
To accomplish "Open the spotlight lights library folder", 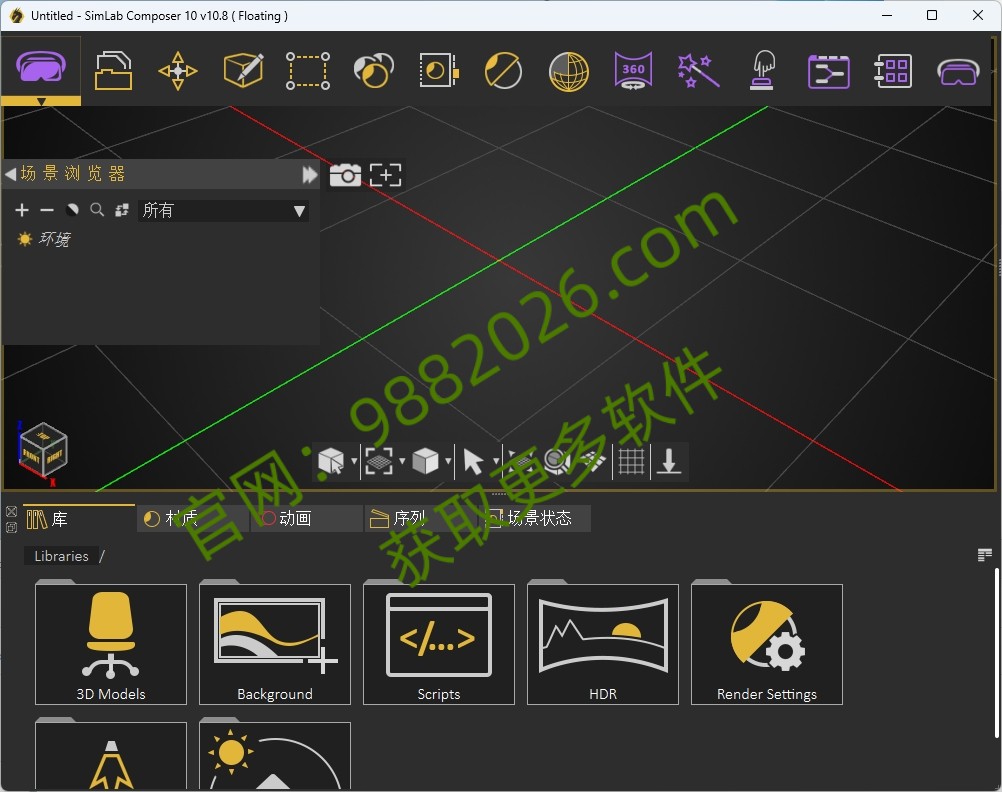I will [111, 754].
